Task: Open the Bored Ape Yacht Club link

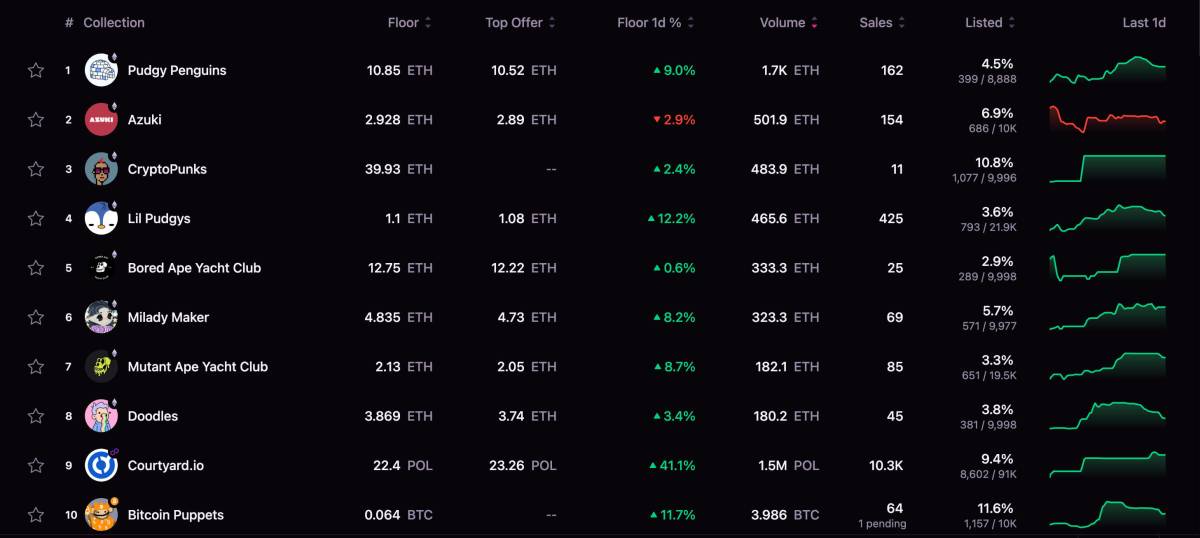Action: 194,268
